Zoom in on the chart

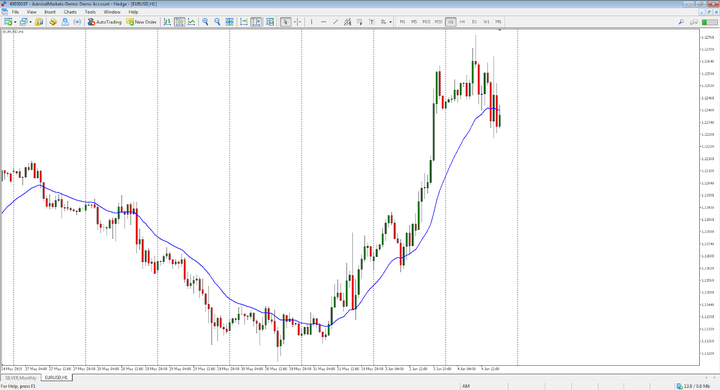pos(205,22)
